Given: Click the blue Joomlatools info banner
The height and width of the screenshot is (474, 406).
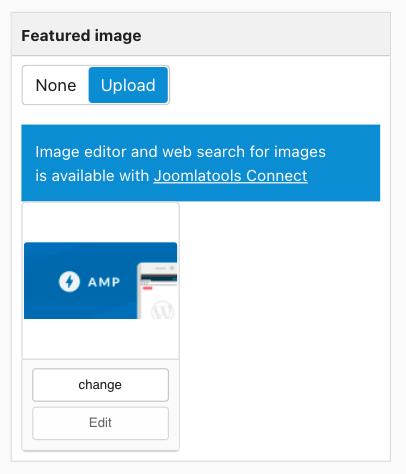Looking at the screenshot, I should tap(201, 163).
